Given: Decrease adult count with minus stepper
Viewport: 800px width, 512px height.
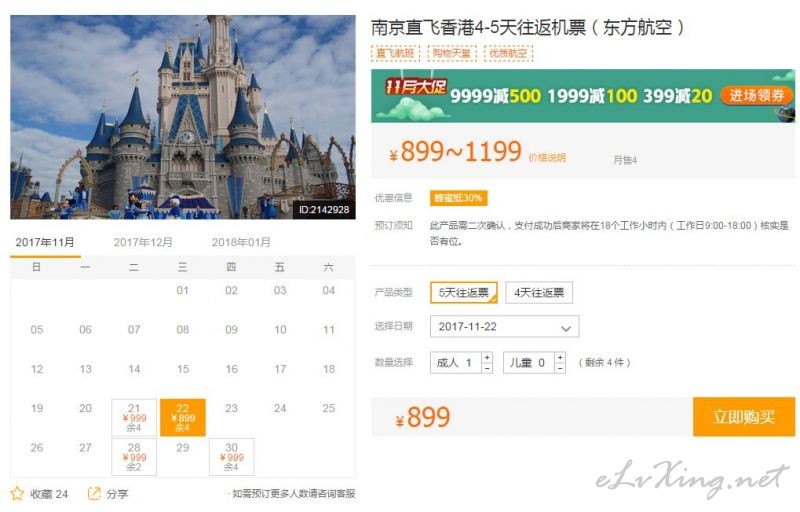Looking at the screenshot, I should tap(487, 368).
